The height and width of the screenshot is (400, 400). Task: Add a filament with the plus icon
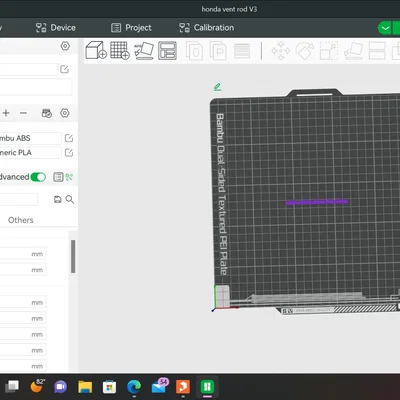pos(6,113)
